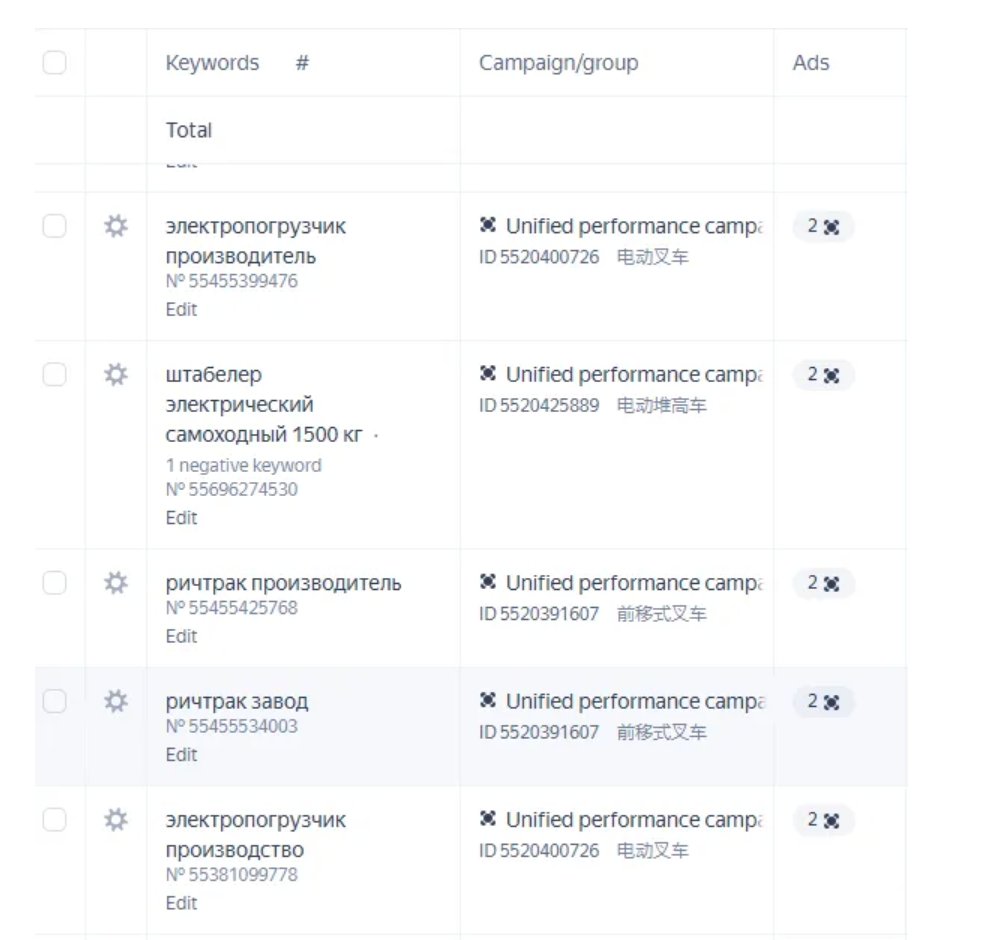
Task: Click the Campaign/group column header
Action: (x=558, y=63)
